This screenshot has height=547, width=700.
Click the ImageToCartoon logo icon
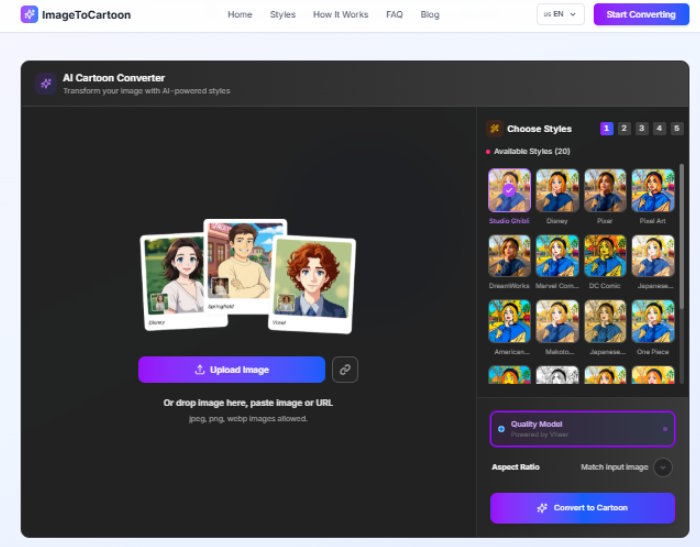tap(29, 15)
